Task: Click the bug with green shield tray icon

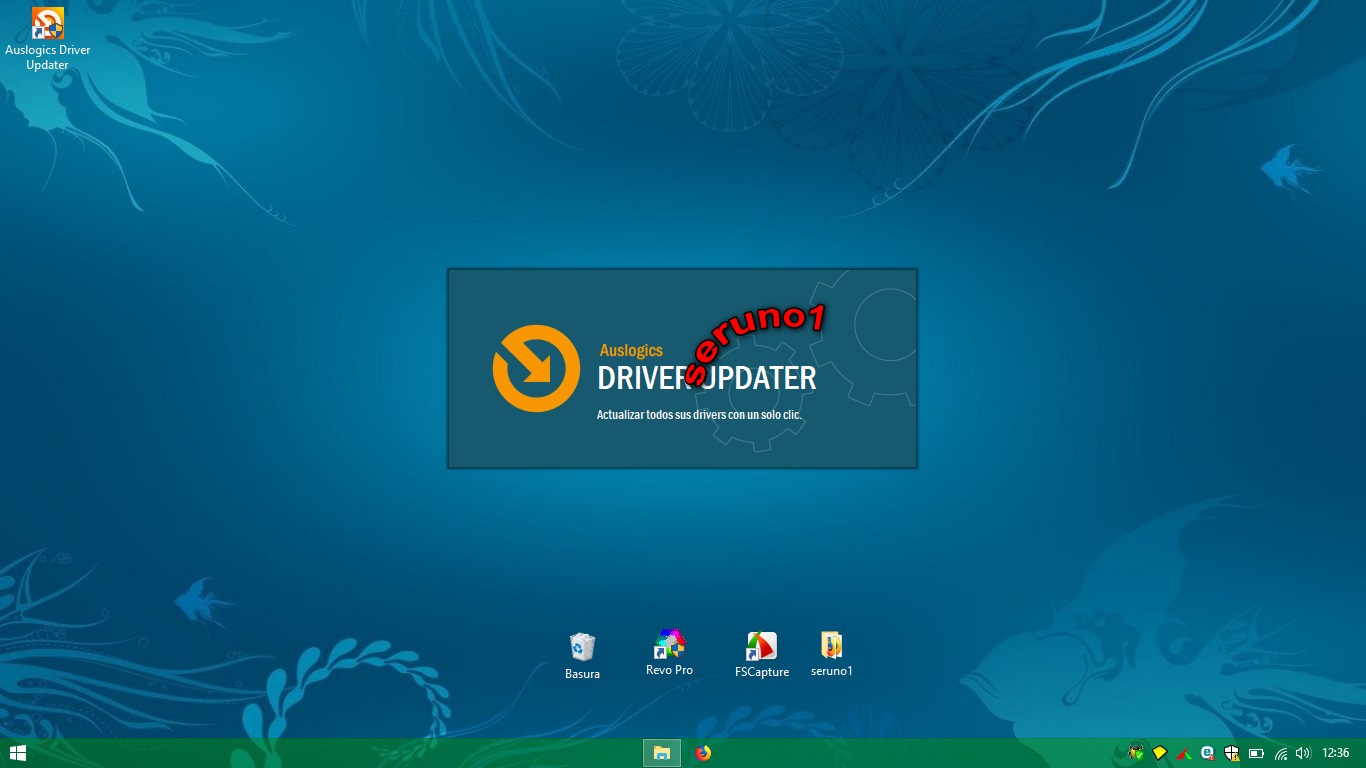Action: click(1136, 753)
